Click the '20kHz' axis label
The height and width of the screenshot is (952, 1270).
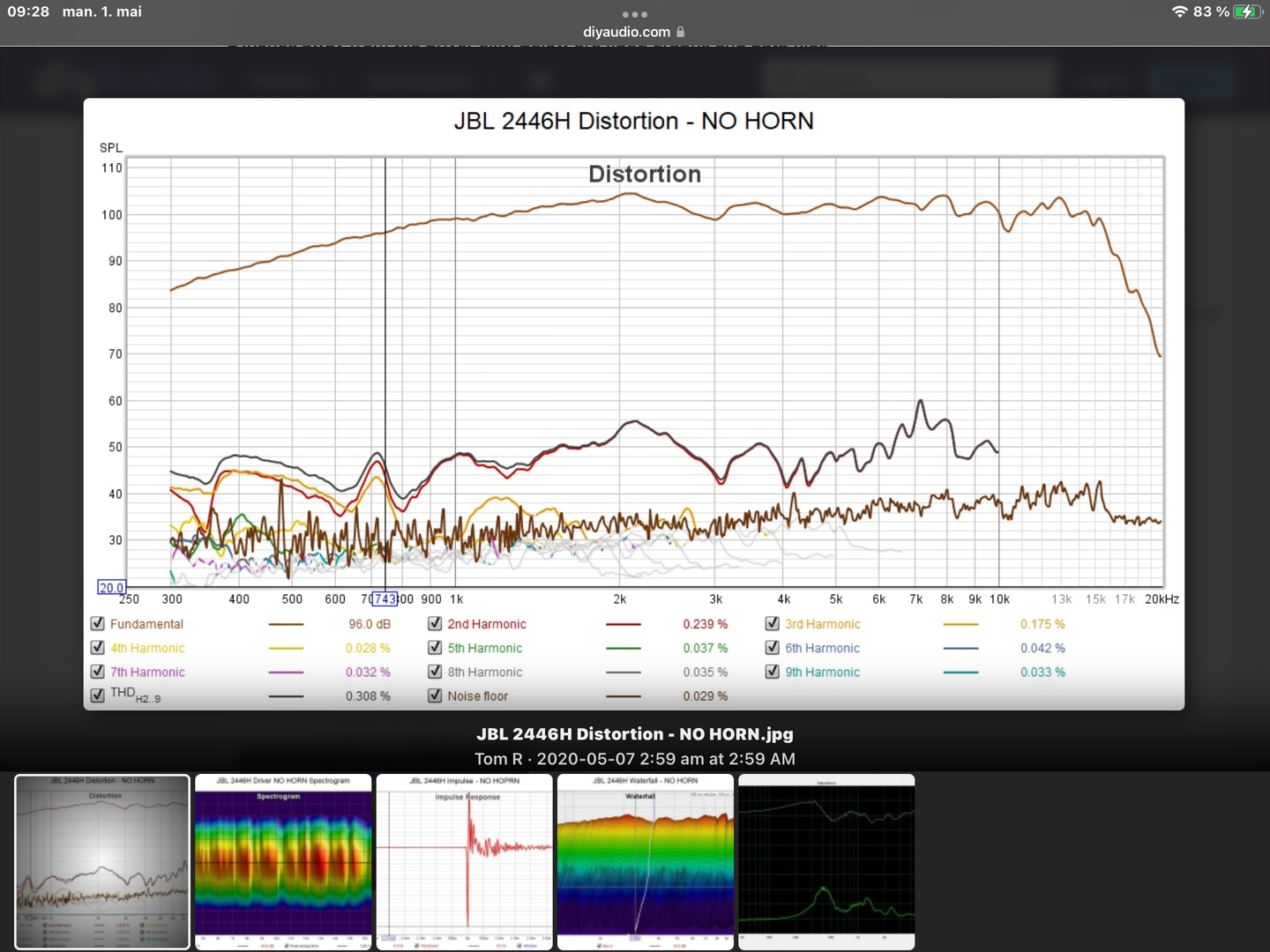coord(1162,599)
